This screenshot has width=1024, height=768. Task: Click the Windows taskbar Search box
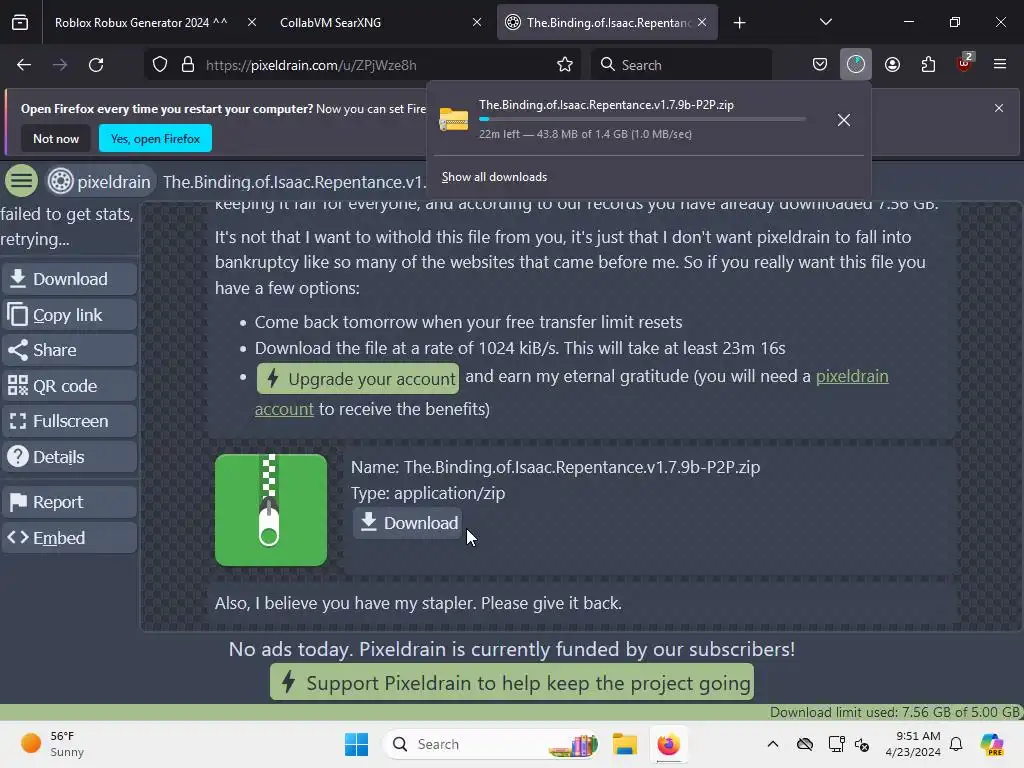(x=492, y=744)
